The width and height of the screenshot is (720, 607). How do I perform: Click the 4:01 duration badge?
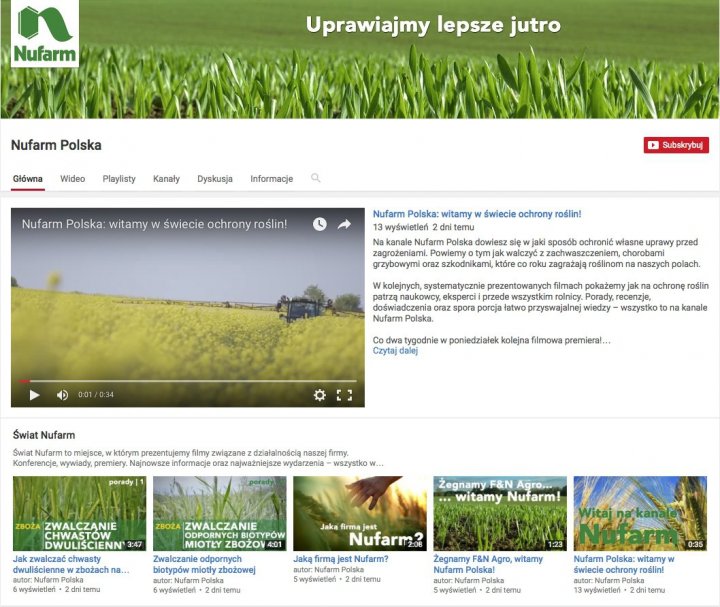275,545
